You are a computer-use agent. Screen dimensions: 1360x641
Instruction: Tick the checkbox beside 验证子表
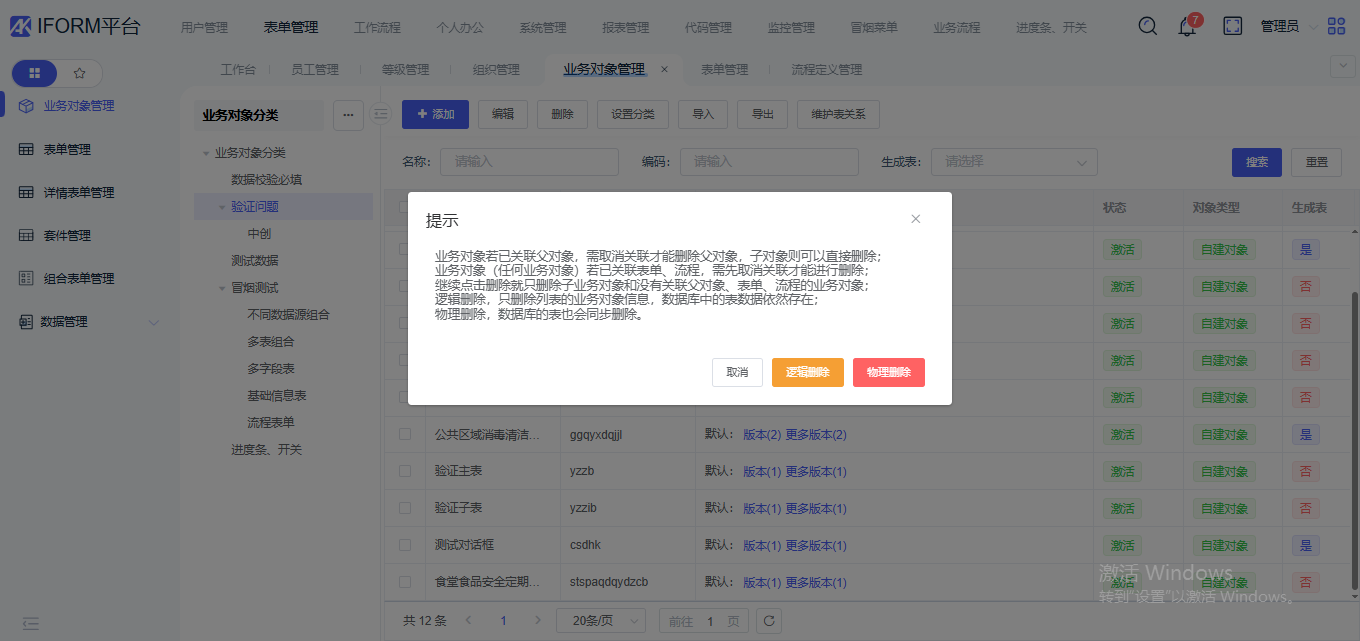coord(405,508)
